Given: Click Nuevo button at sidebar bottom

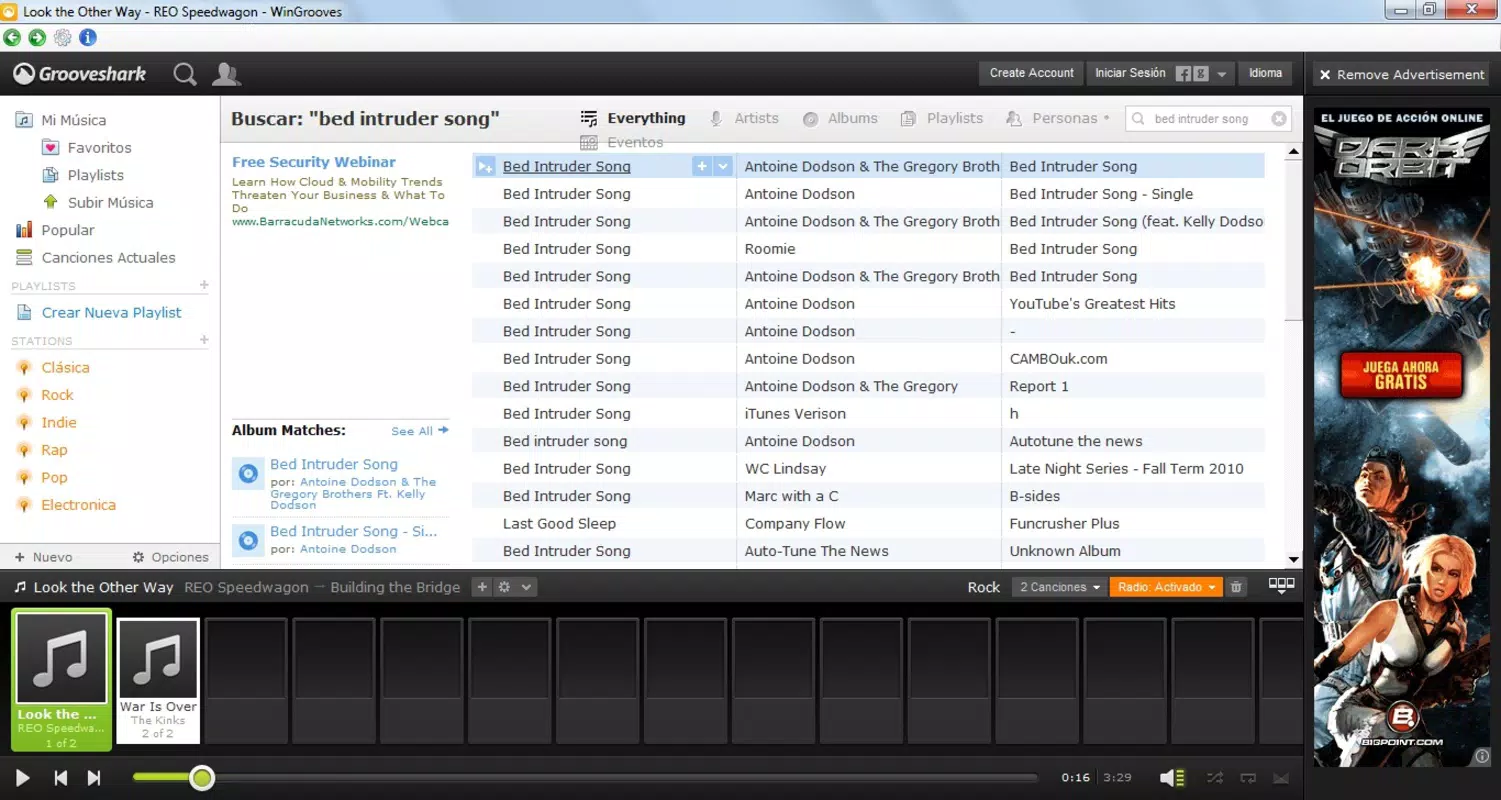Looking at the screenshot, I should pyautogui.click(x=43, y=557).
